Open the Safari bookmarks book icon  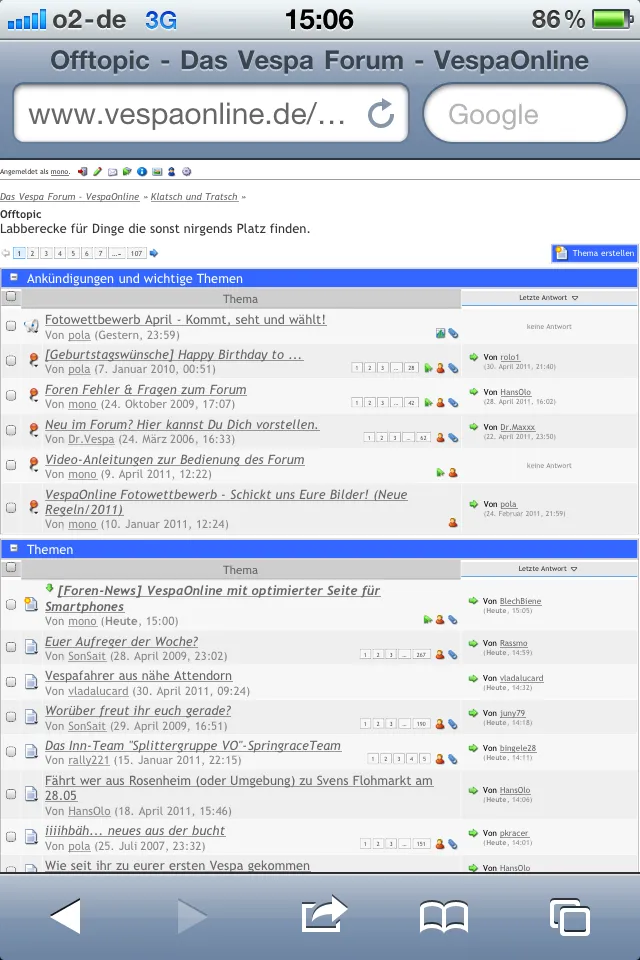(x=444, y=916)
